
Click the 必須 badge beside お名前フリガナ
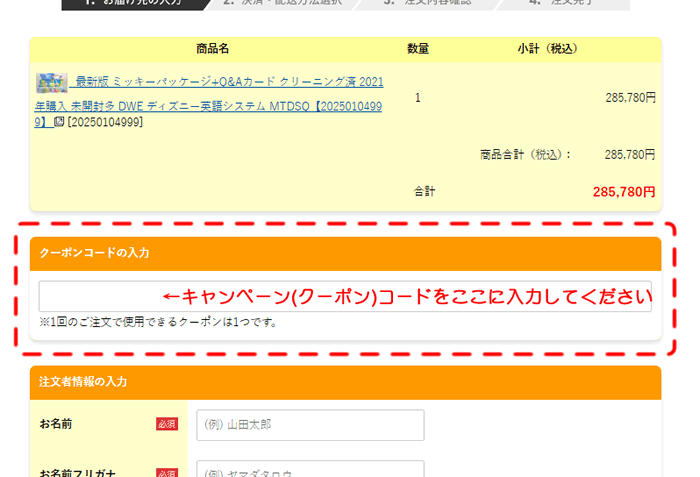[166, 472]
